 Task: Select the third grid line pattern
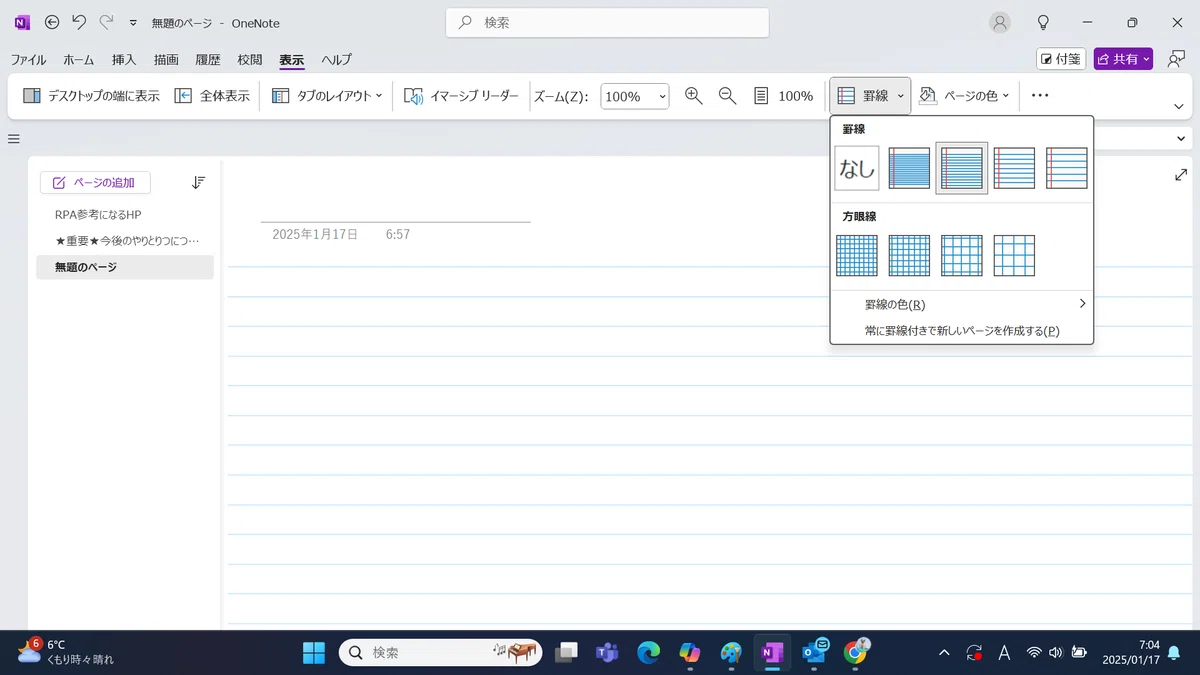(962, 256)
